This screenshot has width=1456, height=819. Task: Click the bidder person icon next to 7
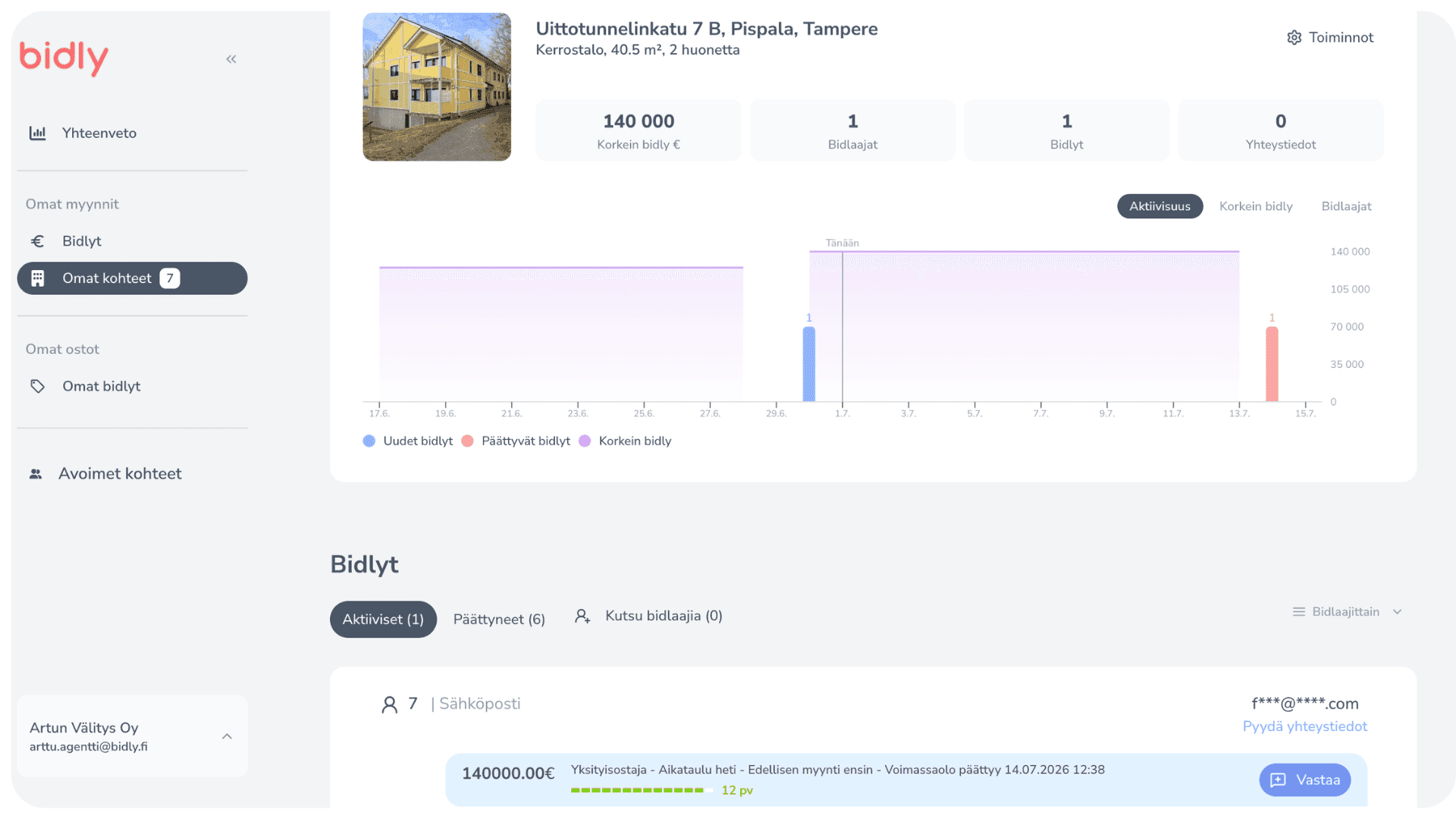coord(389,704)
